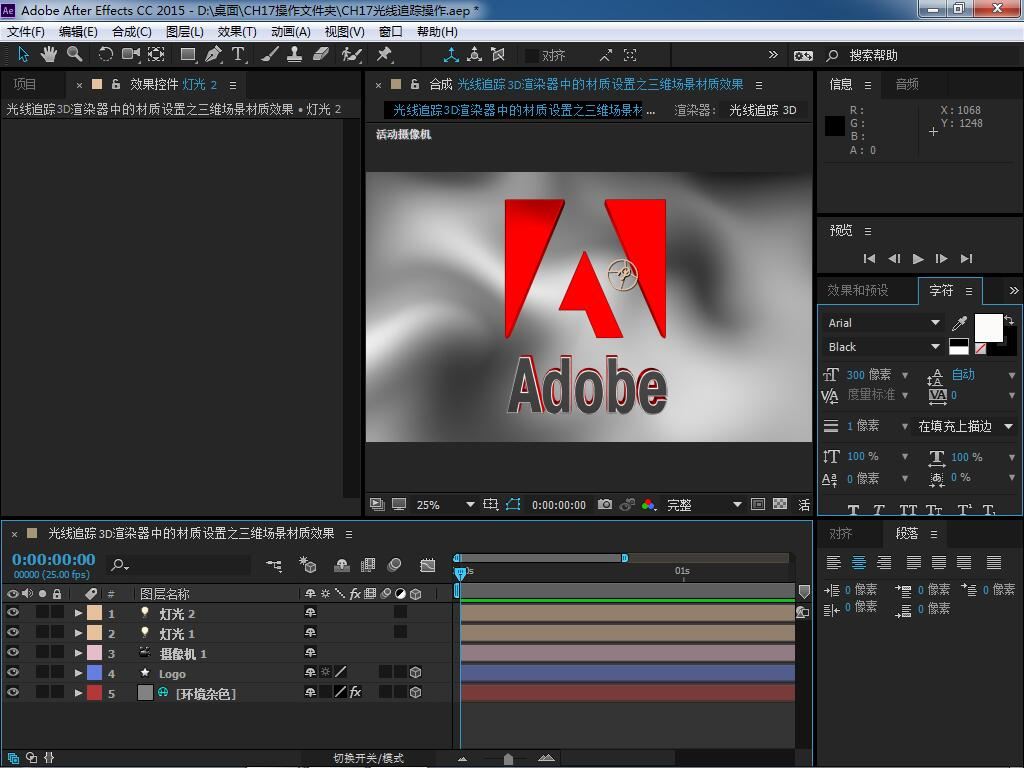Viewport: 1024px width, 768px height.
Task: Click the white fill color swatch
Action: click(988, 327)
